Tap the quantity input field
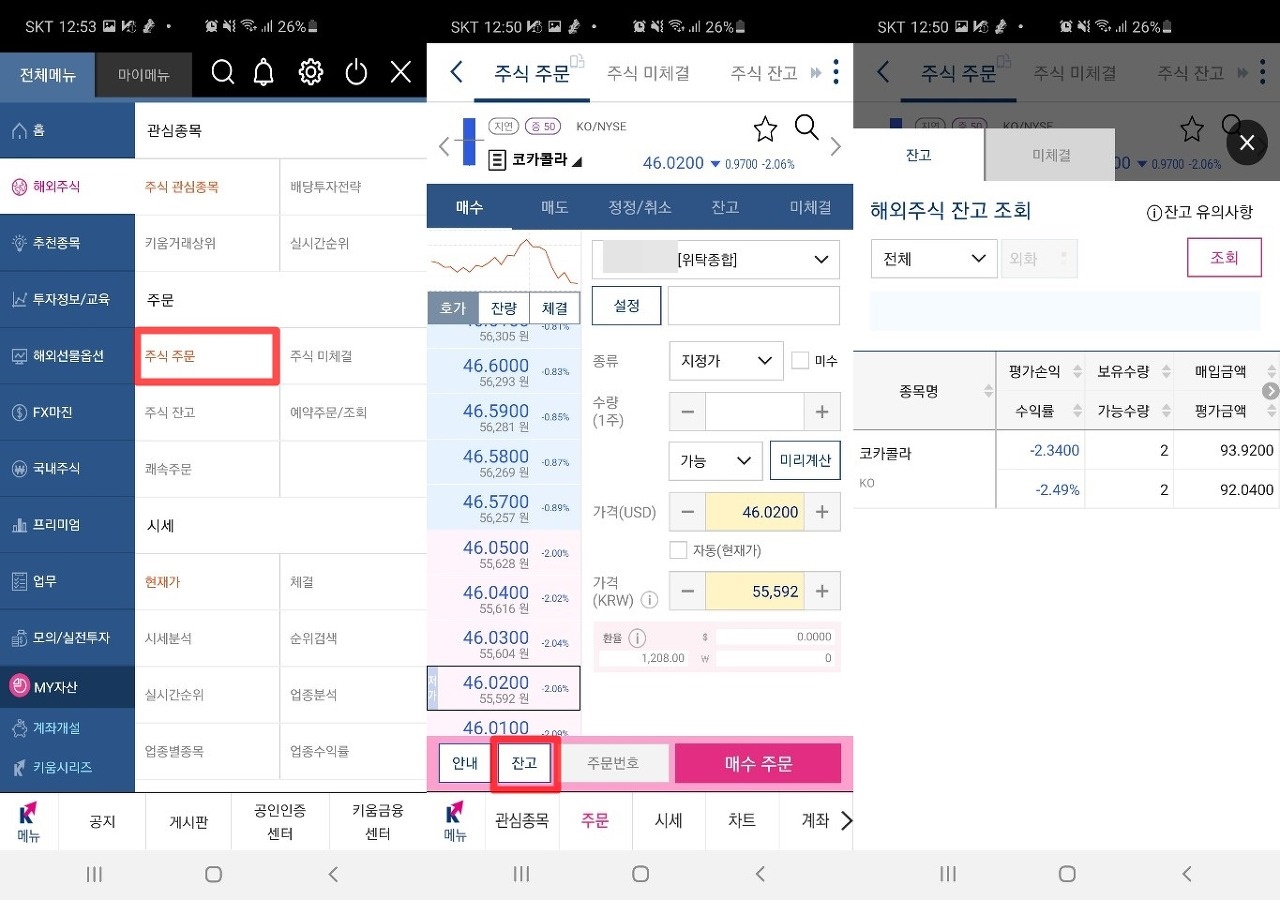 (x=755, y=411)
